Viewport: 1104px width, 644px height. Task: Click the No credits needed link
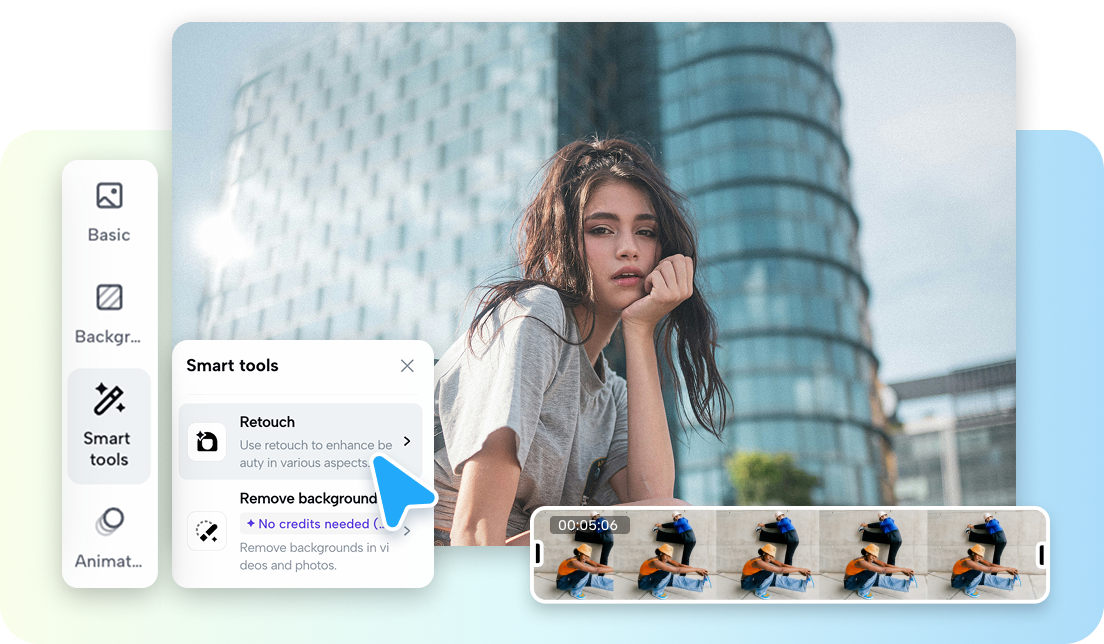tap(312, 524)
